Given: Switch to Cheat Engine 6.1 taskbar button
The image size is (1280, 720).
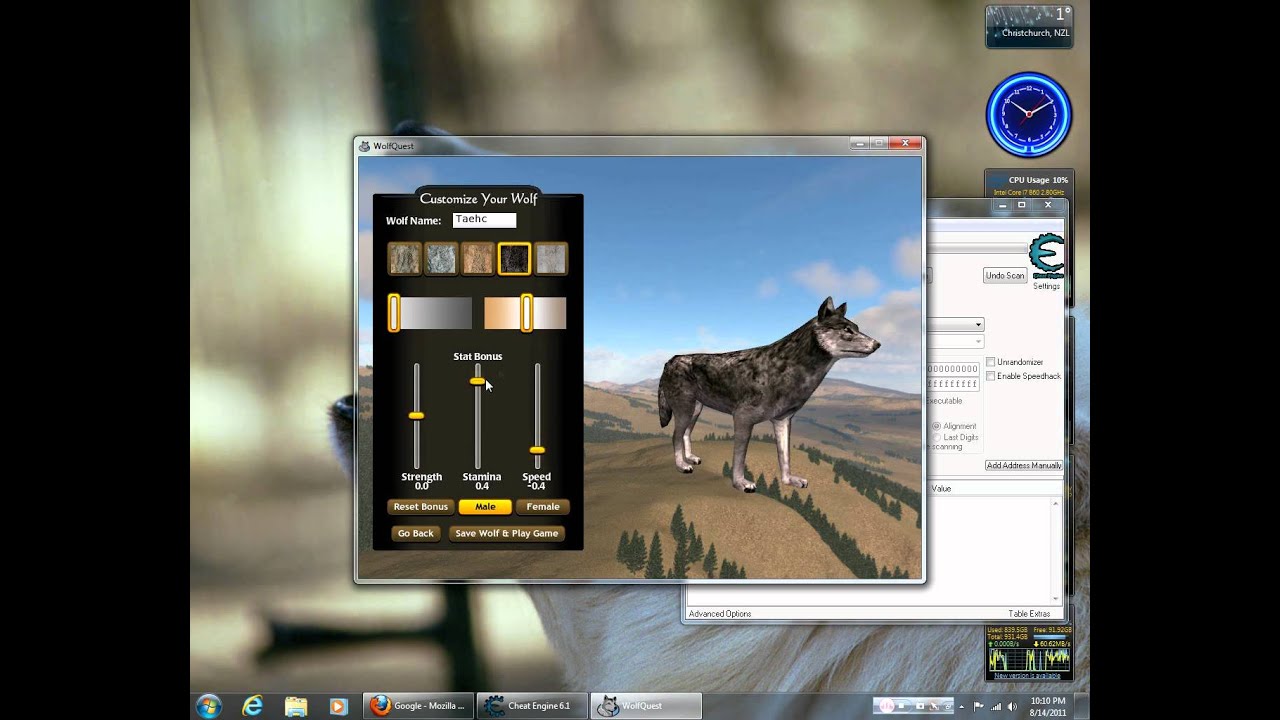Looking at the screenshot, I should [x=532, y=705].
